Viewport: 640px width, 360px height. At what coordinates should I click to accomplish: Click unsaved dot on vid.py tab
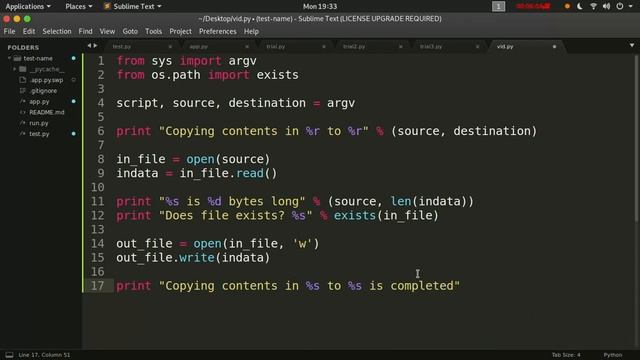(x=554, y=47)
